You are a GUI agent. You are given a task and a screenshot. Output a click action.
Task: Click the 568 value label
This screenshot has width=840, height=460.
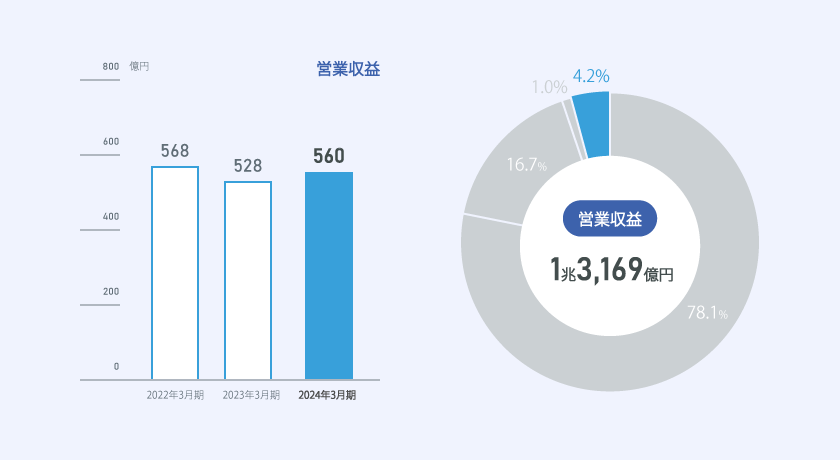175,151
